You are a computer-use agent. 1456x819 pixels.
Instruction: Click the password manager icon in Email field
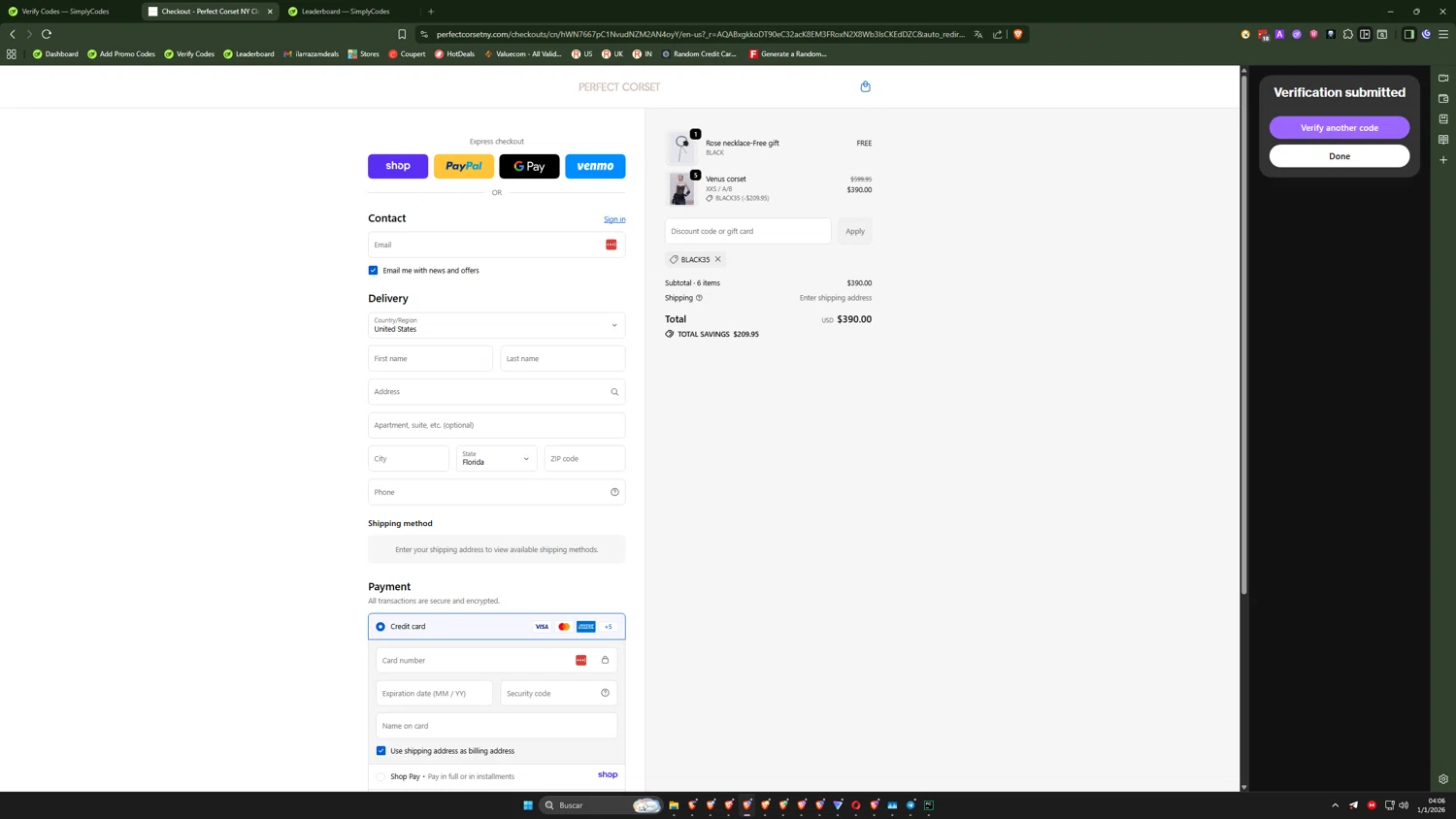tap(611, 245)
